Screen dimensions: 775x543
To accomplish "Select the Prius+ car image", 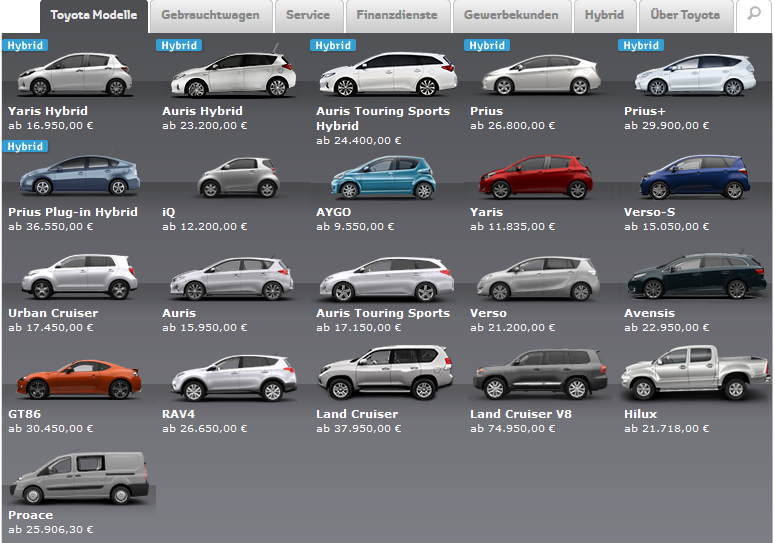I will 696,75.
